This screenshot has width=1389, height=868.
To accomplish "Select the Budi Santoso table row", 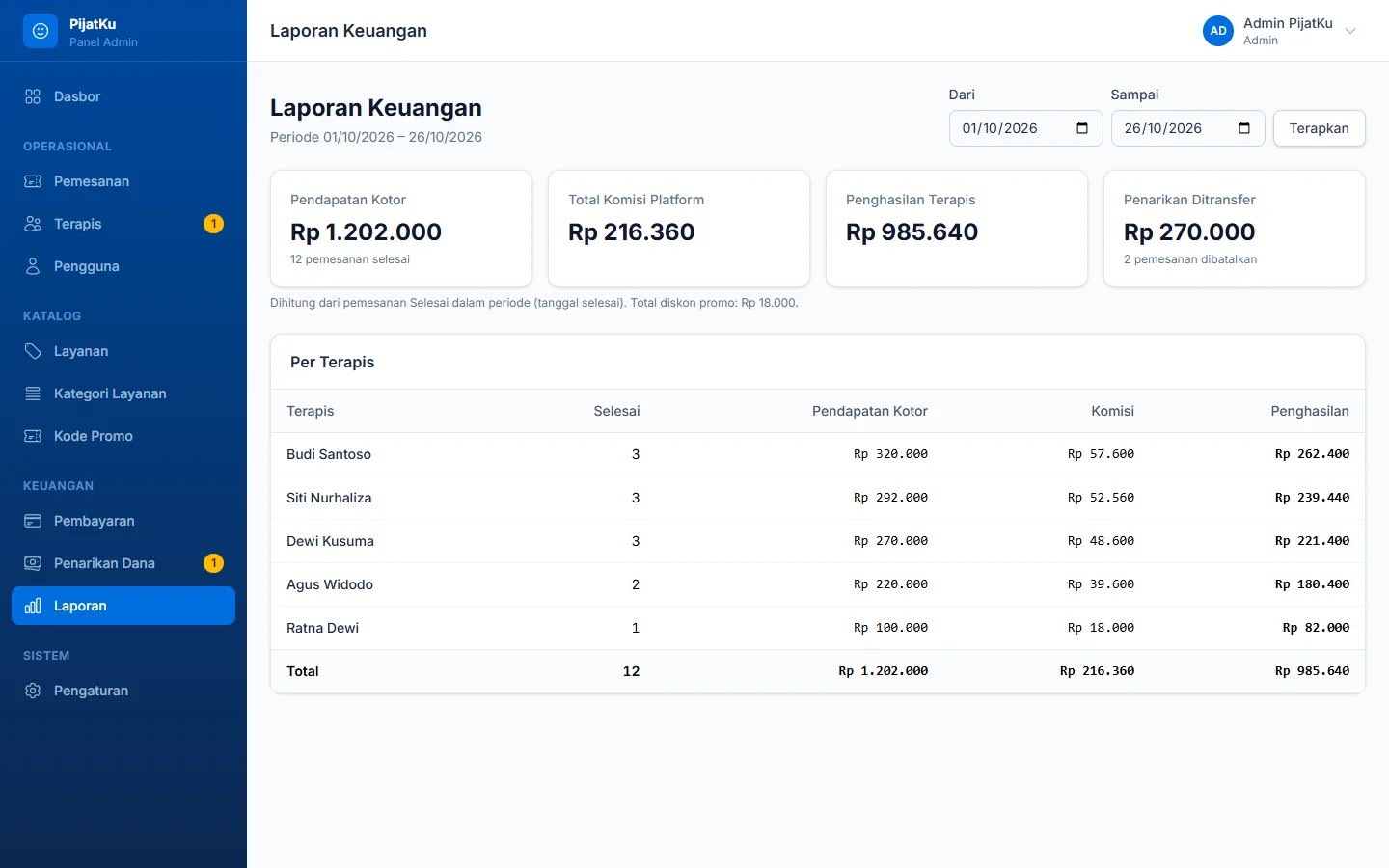I will click(x=818, y=454).
